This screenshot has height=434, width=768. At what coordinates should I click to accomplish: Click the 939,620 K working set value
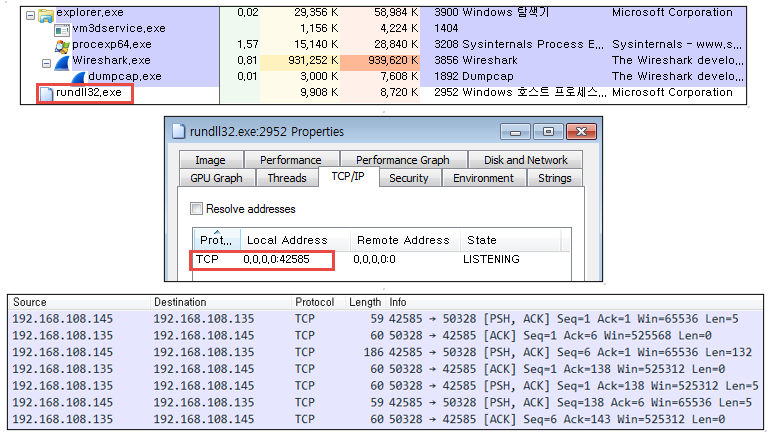(393, 61)
